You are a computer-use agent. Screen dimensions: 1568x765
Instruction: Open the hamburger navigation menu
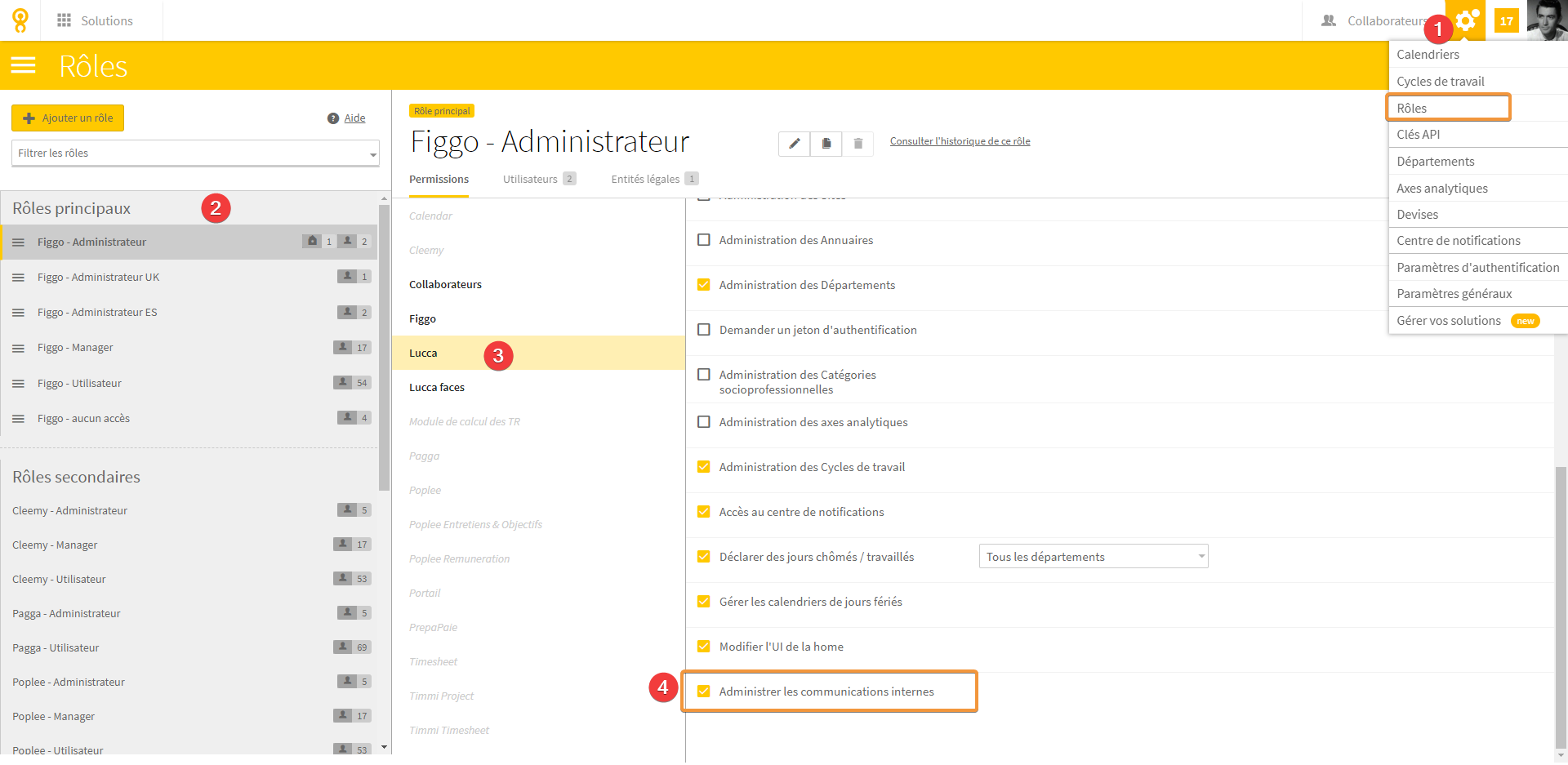click(x=24, y=65)
